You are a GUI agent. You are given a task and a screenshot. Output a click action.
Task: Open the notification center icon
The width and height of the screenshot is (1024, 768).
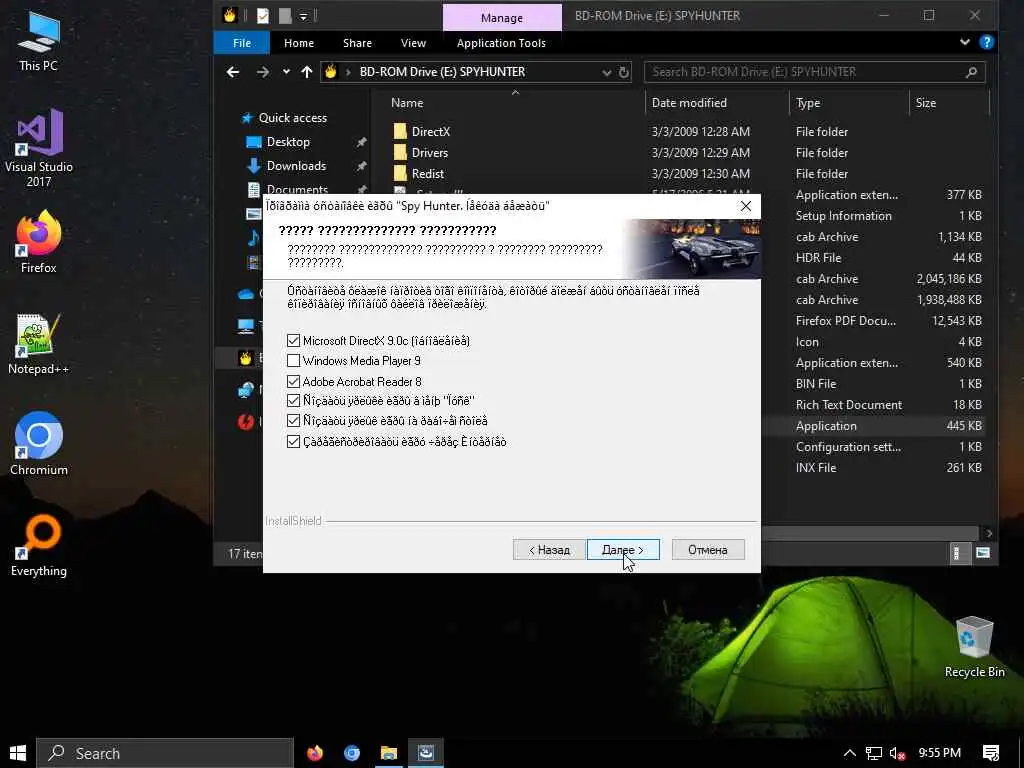pos(991,753)
